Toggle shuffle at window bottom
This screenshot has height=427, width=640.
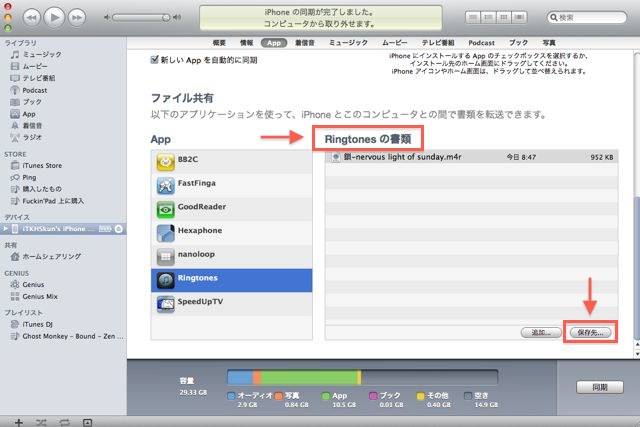pos(41,423)
